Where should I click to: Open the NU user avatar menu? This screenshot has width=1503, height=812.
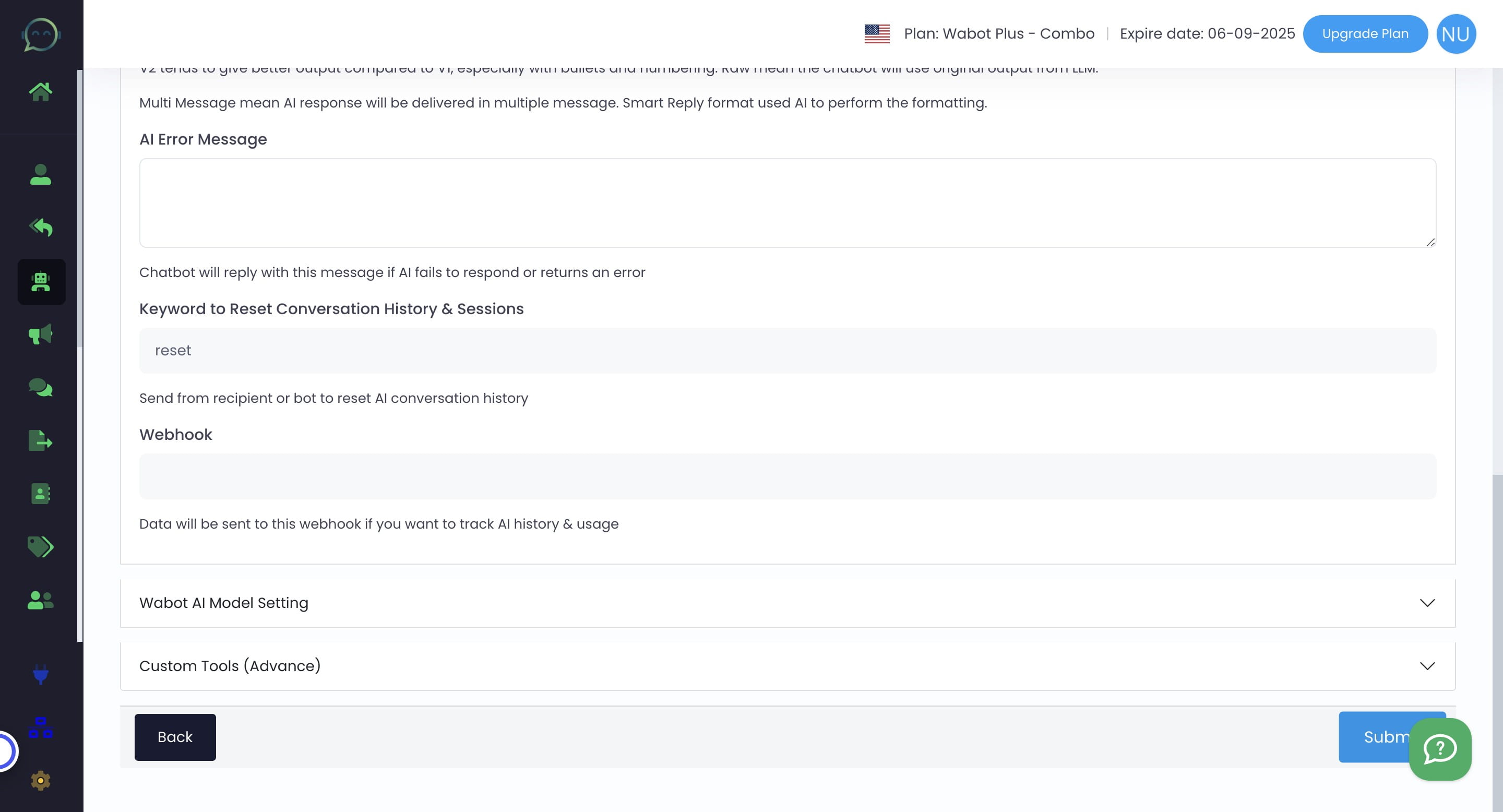pos(1455,34)
